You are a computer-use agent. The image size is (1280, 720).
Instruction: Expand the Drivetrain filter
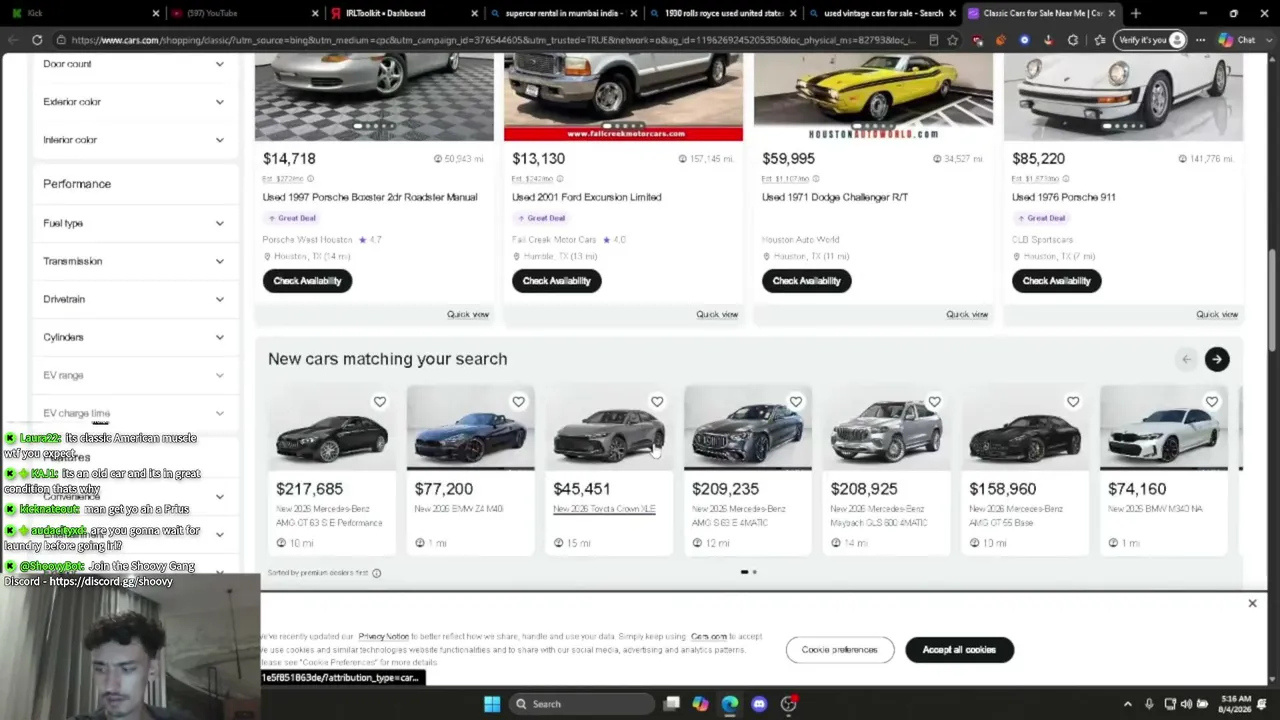[x=134, y=299]
